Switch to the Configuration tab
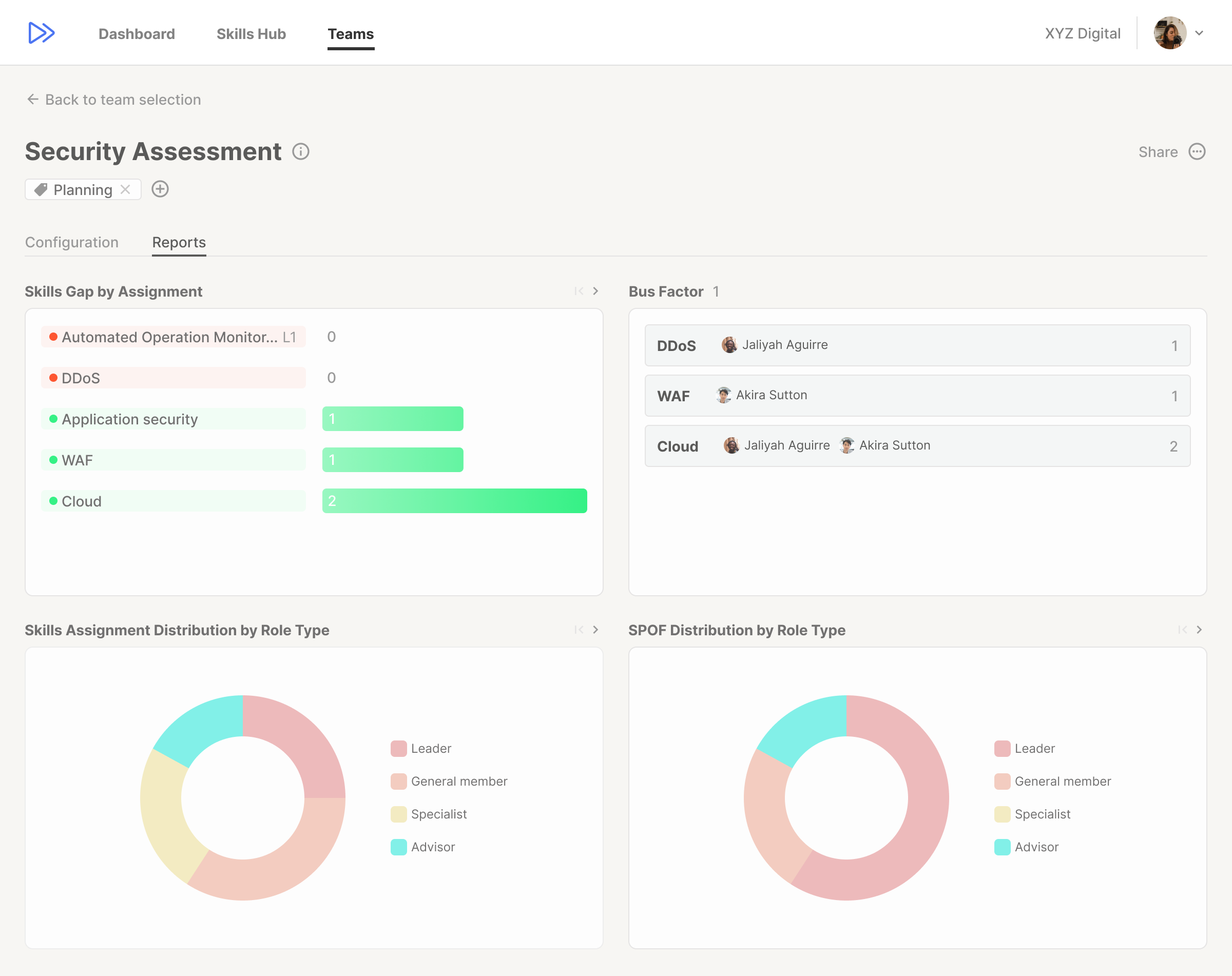Screen dimensions: 1232x976 (72, 242)
